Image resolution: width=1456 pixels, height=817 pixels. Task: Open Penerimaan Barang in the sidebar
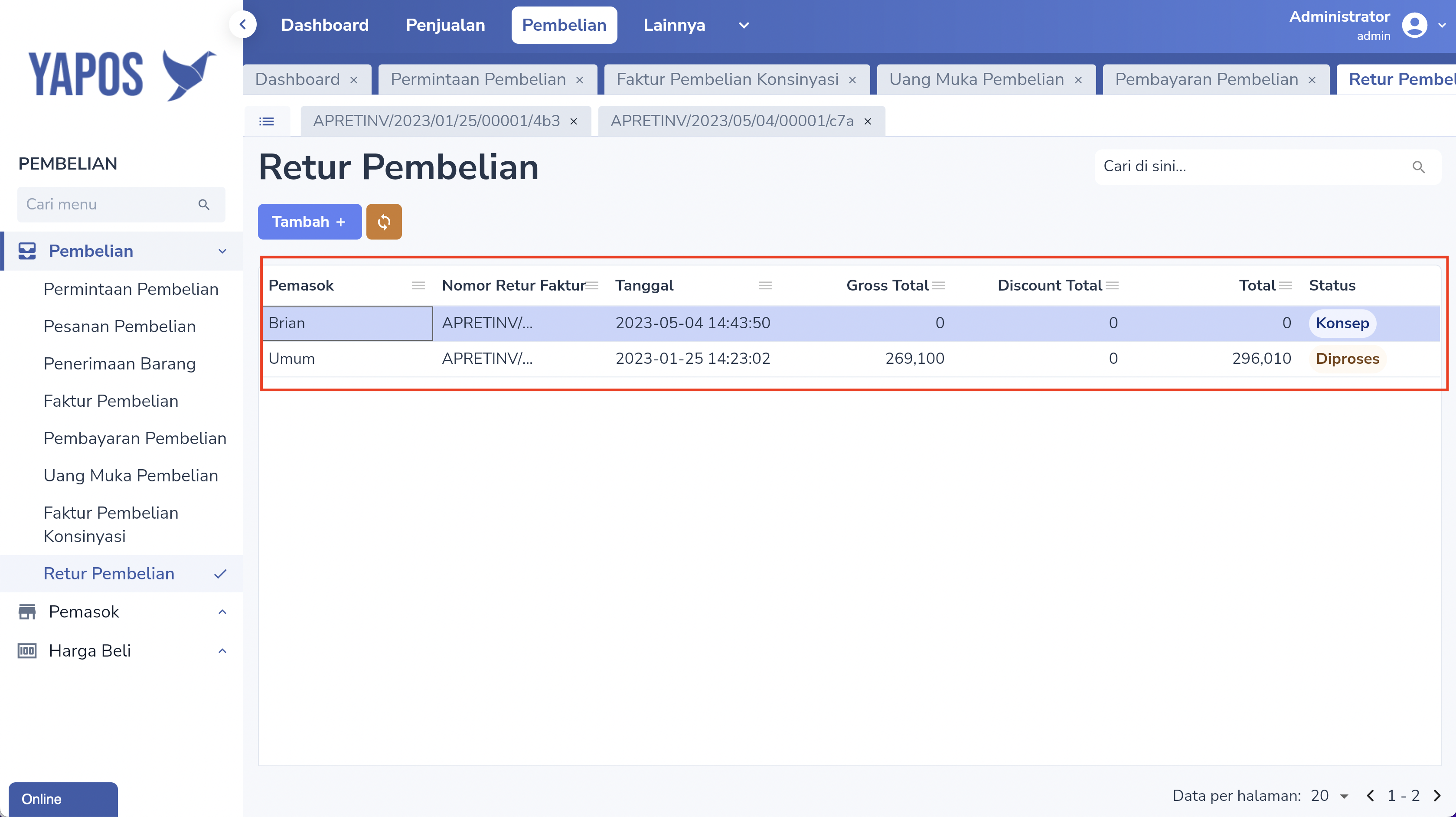click(120, 364)
